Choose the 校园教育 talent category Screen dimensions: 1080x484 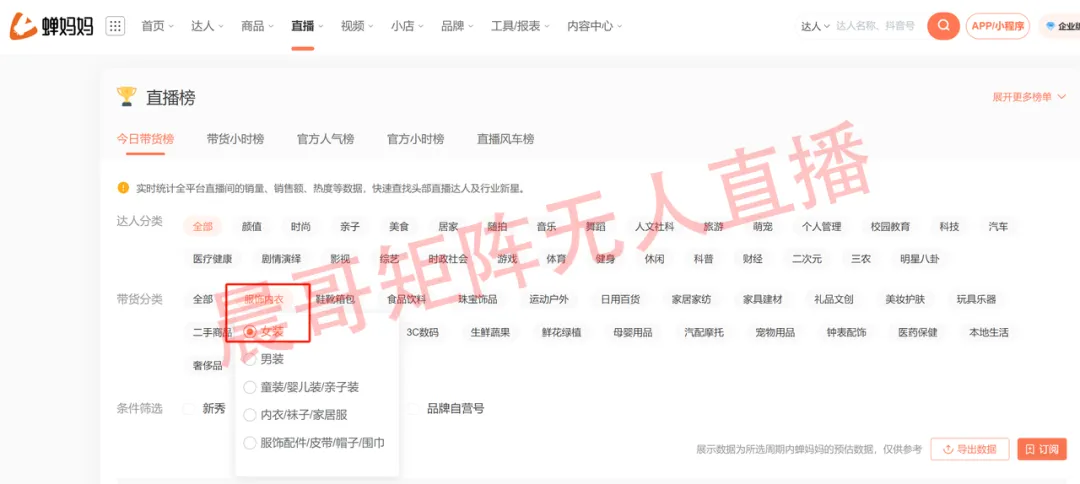(x=890, y=226)
